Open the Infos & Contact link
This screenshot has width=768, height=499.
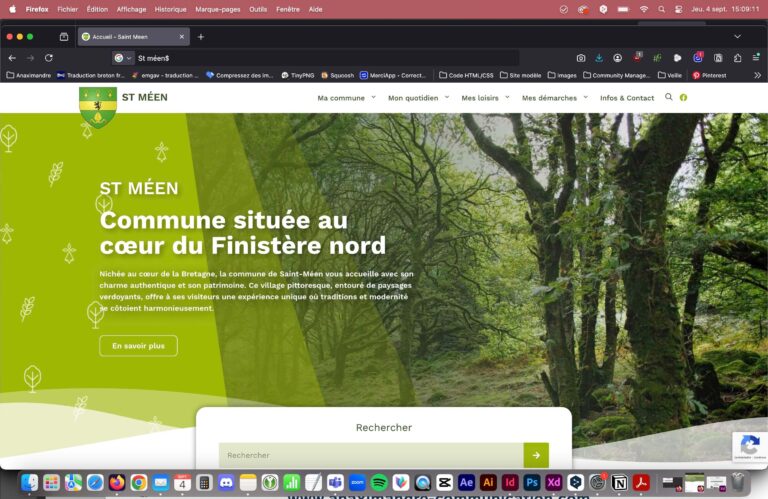627,98
